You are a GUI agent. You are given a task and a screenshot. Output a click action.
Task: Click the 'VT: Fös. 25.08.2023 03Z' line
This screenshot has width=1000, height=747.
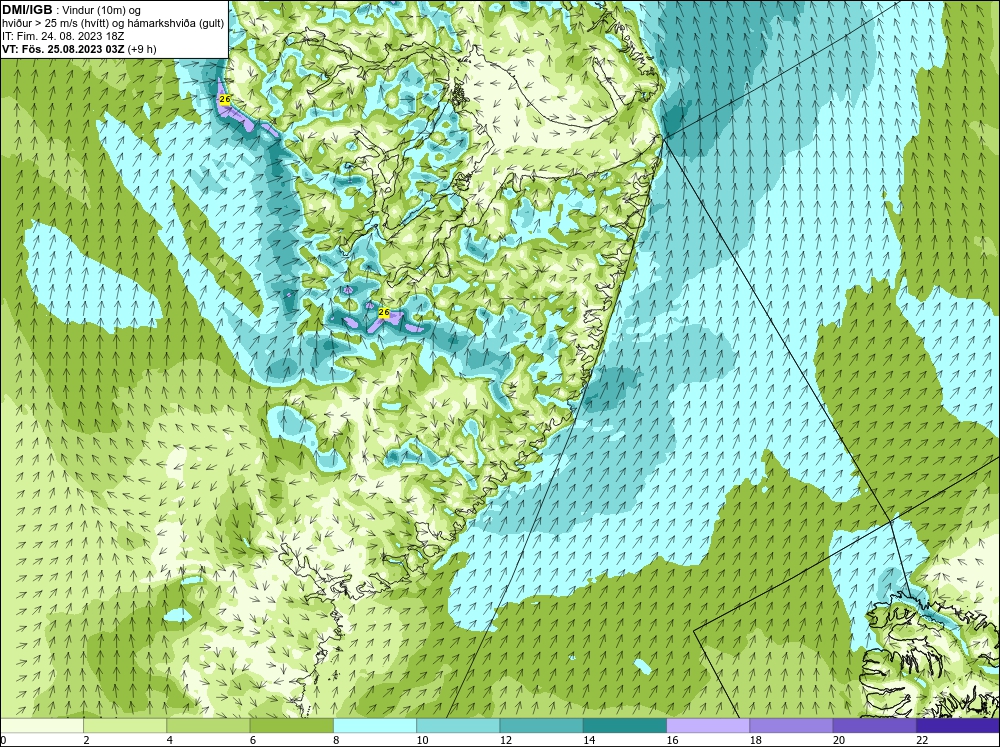(64, 49)
